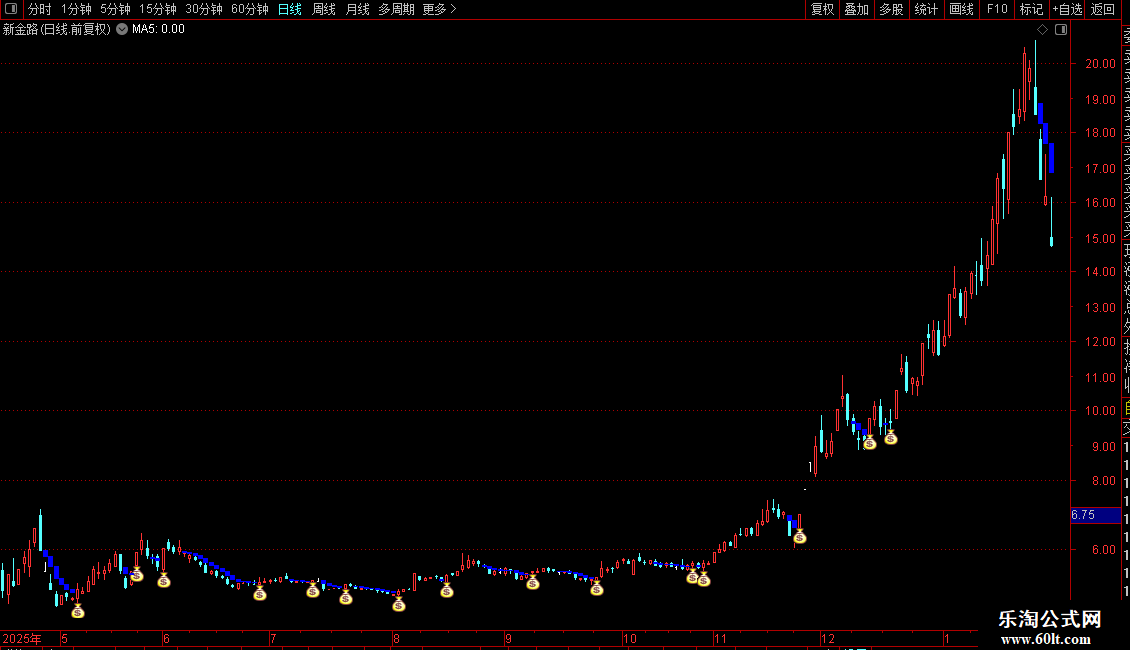
Task: Click the rightmost money bag signal in December
Action: [x=891, y=437]
